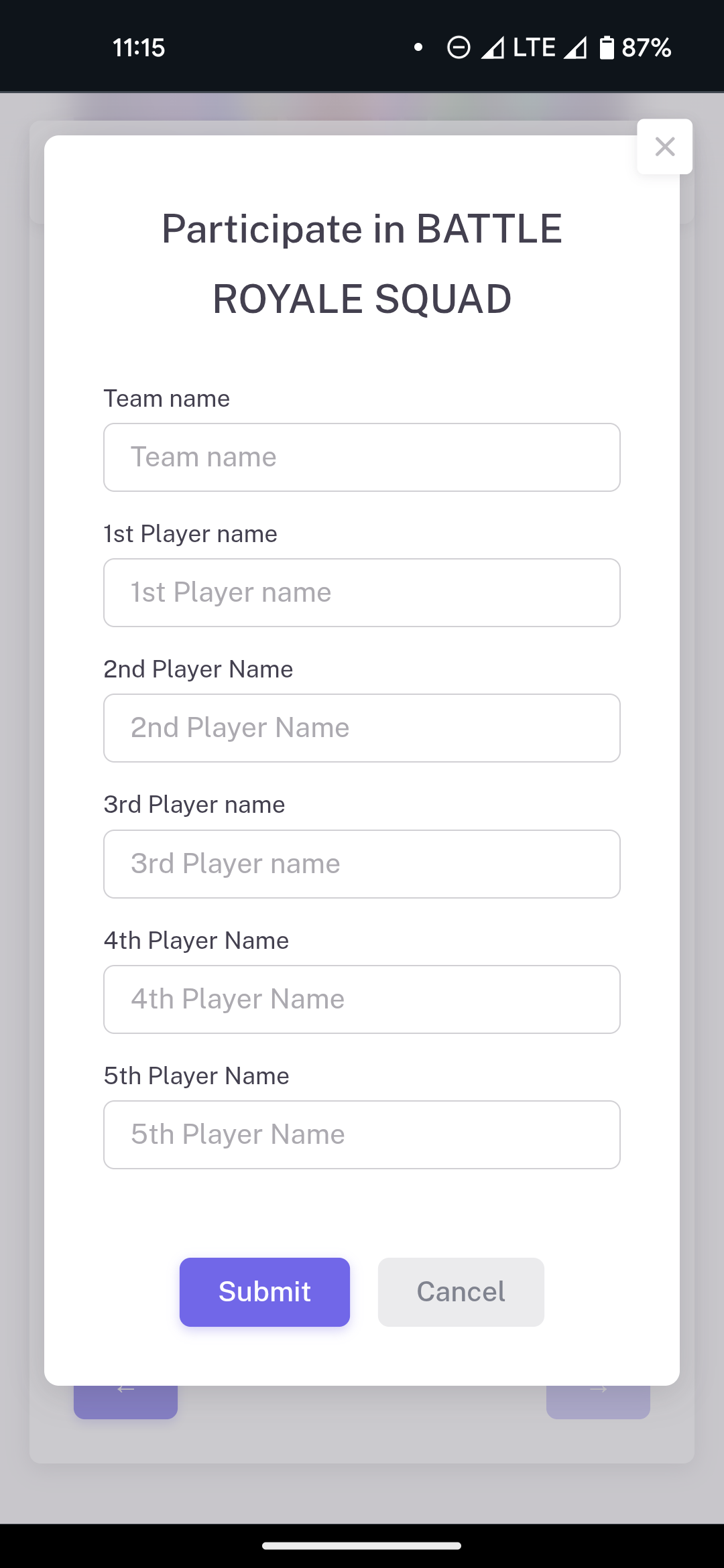Tap the home gesture bar at bottom
The width and height of the screenshot is (724, 1568).
362,1546
